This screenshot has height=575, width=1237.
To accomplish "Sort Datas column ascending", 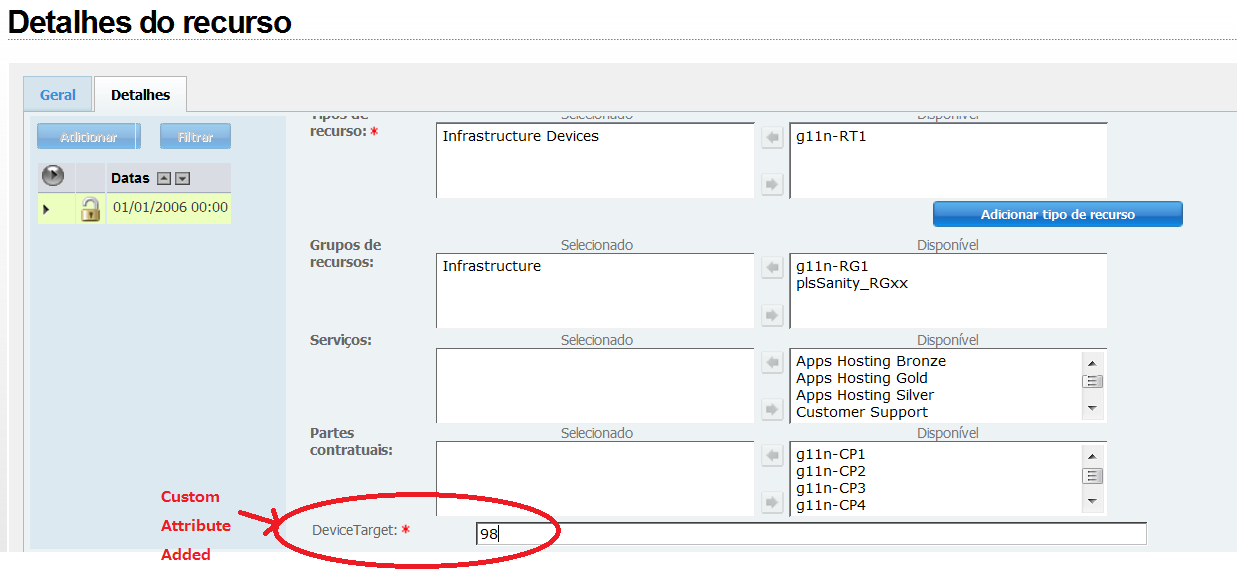I will pyautogui.click(x=165, y=178).
